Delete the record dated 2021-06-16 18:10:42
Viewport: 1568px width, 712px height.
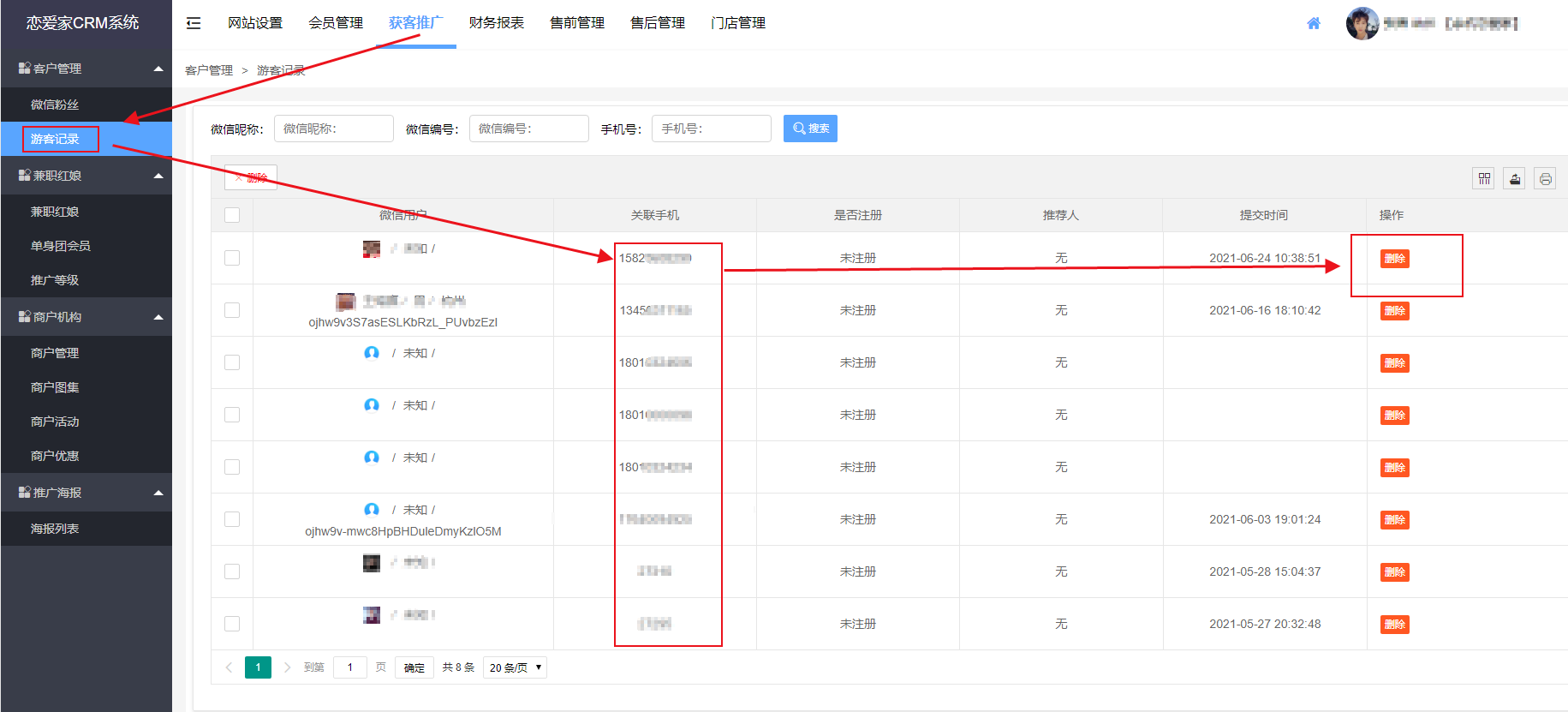point(1395,311)
